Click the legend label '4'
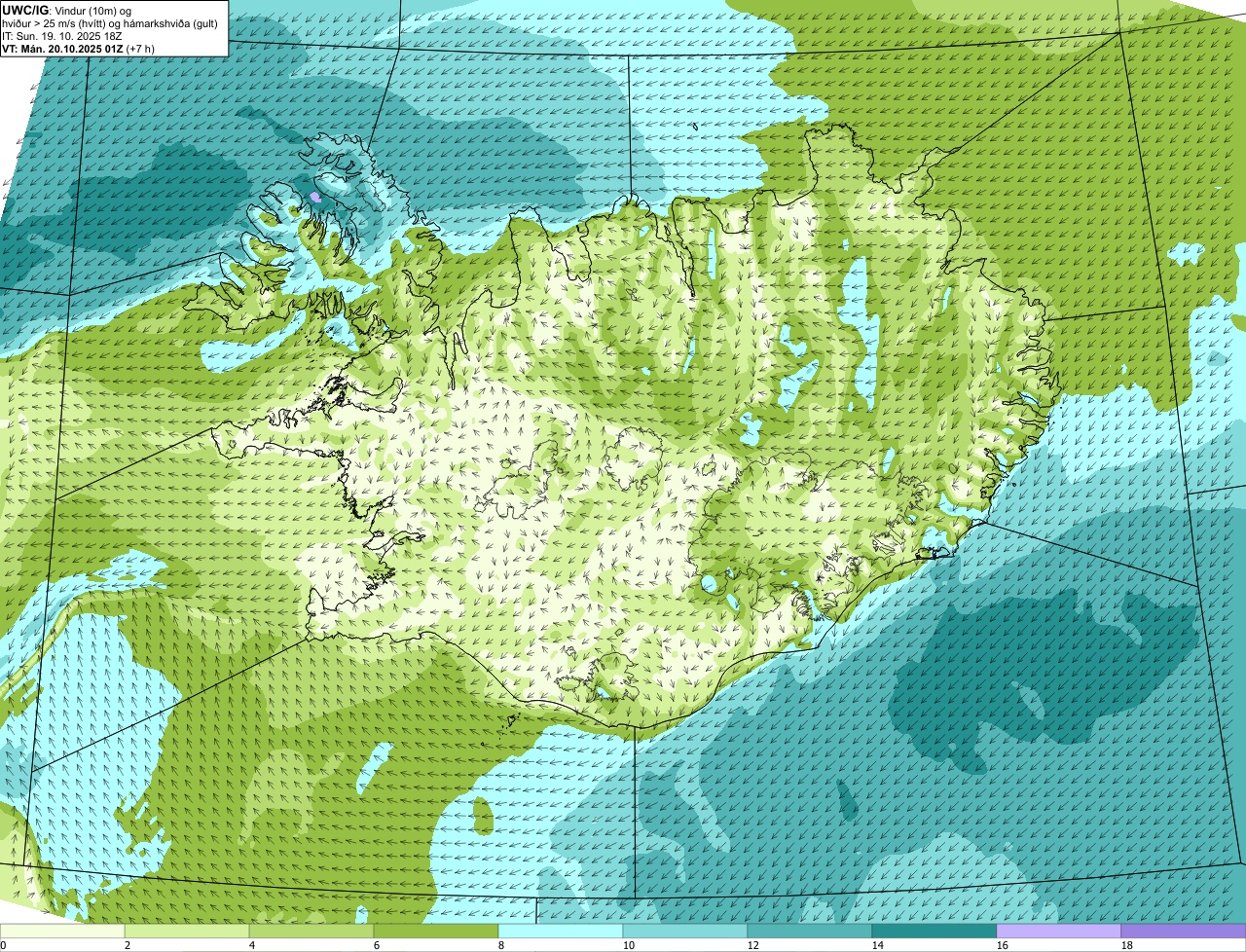This screenshot has width=1246, height=952. (252, 945)
